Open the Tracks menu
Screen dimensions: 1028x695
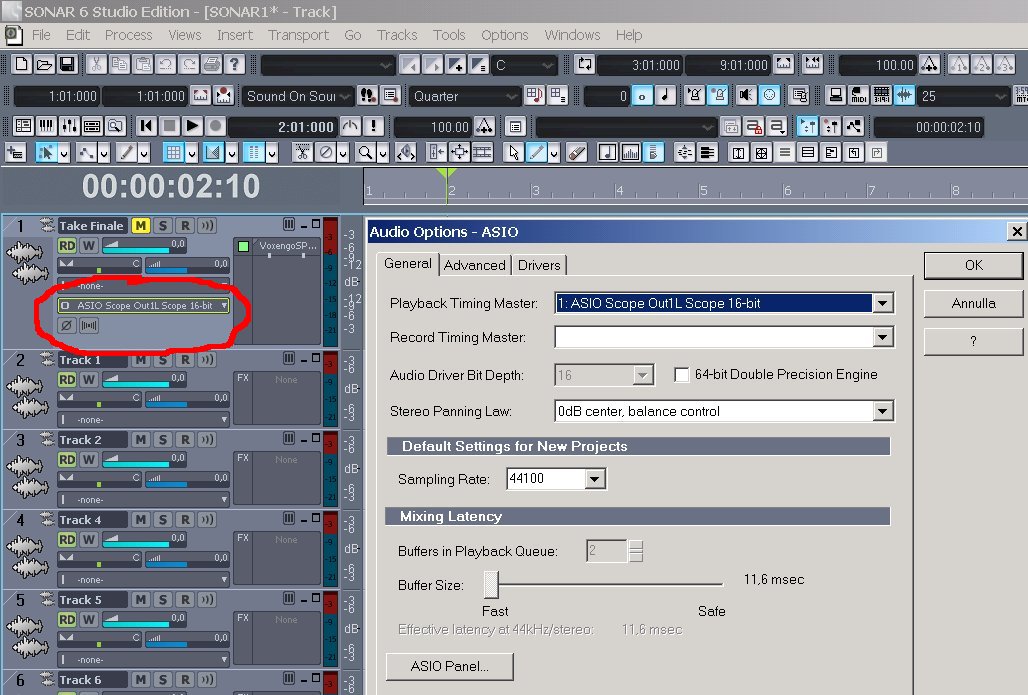397,35
